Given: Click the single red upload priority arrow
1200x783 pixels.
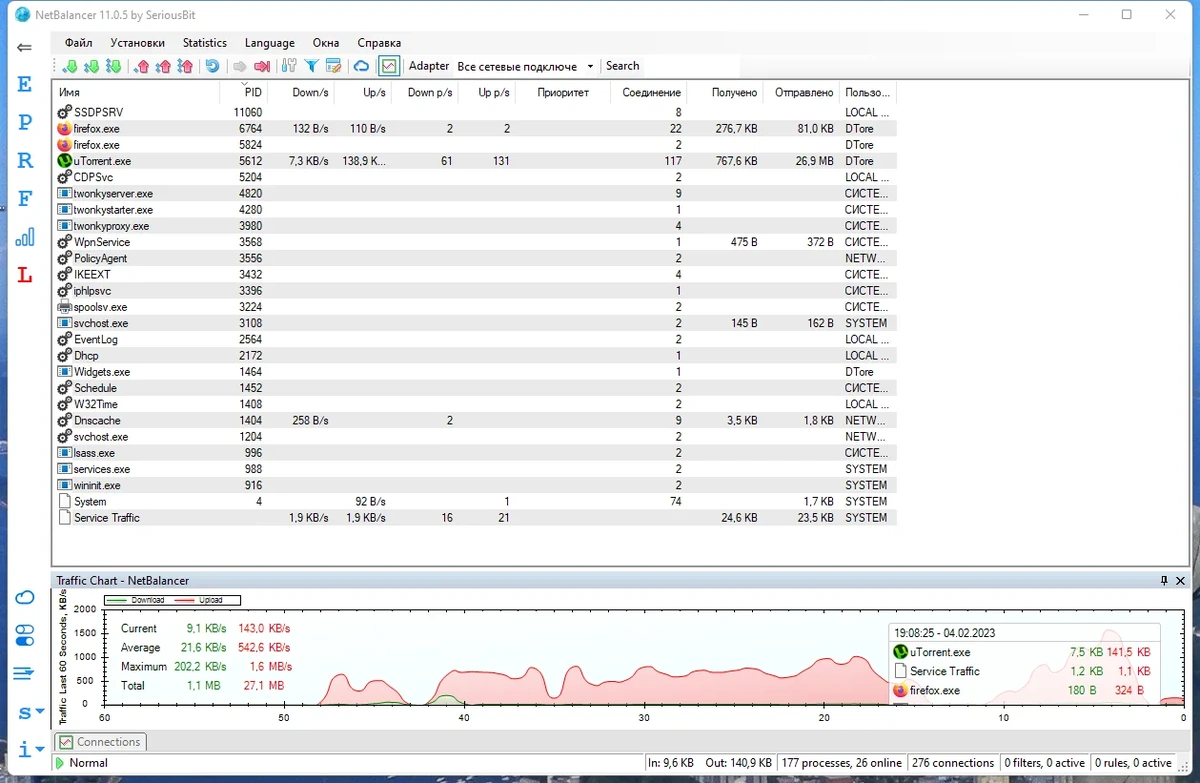Looking at the screenshot, I should tap(141, 66).
